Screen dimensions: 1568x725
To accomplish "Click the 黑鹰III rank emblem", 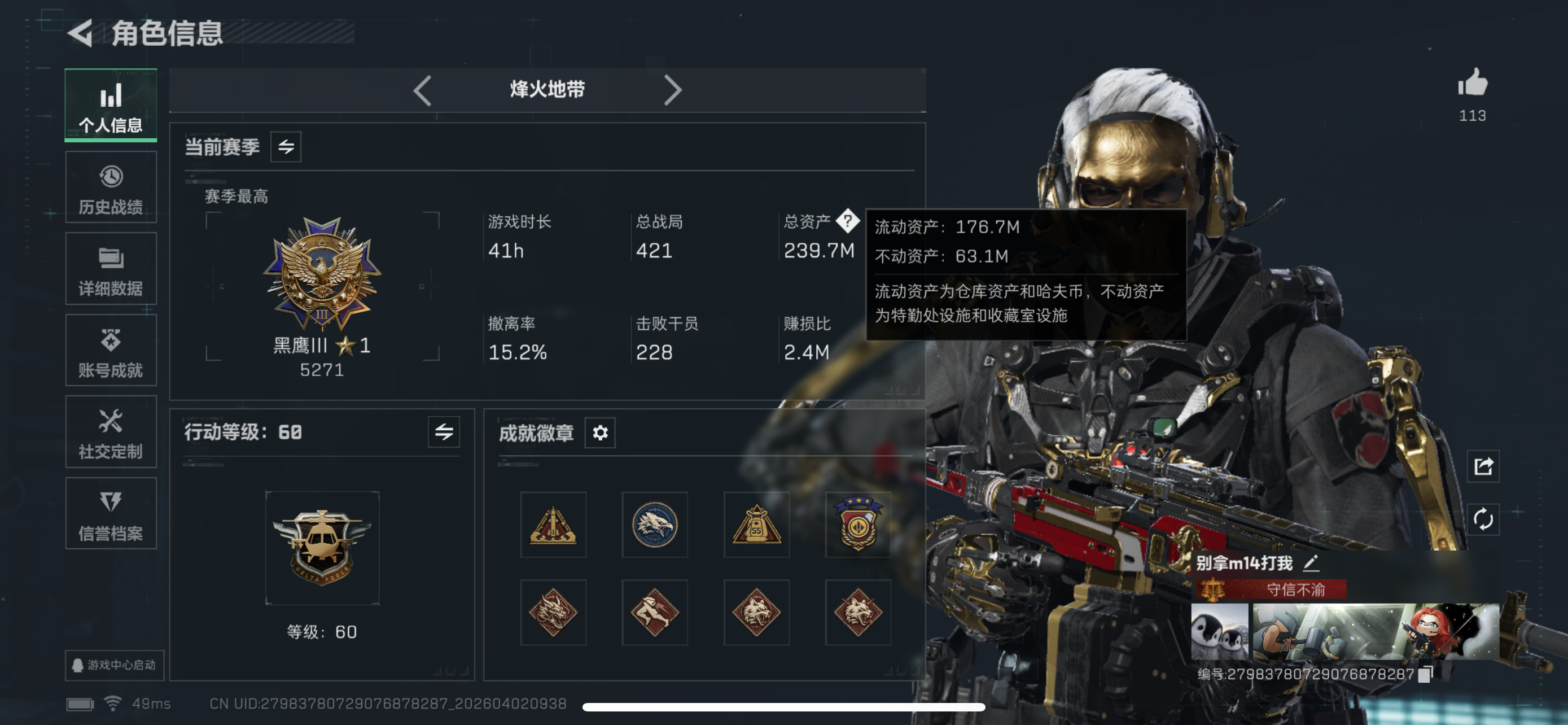I will point(322,274).
